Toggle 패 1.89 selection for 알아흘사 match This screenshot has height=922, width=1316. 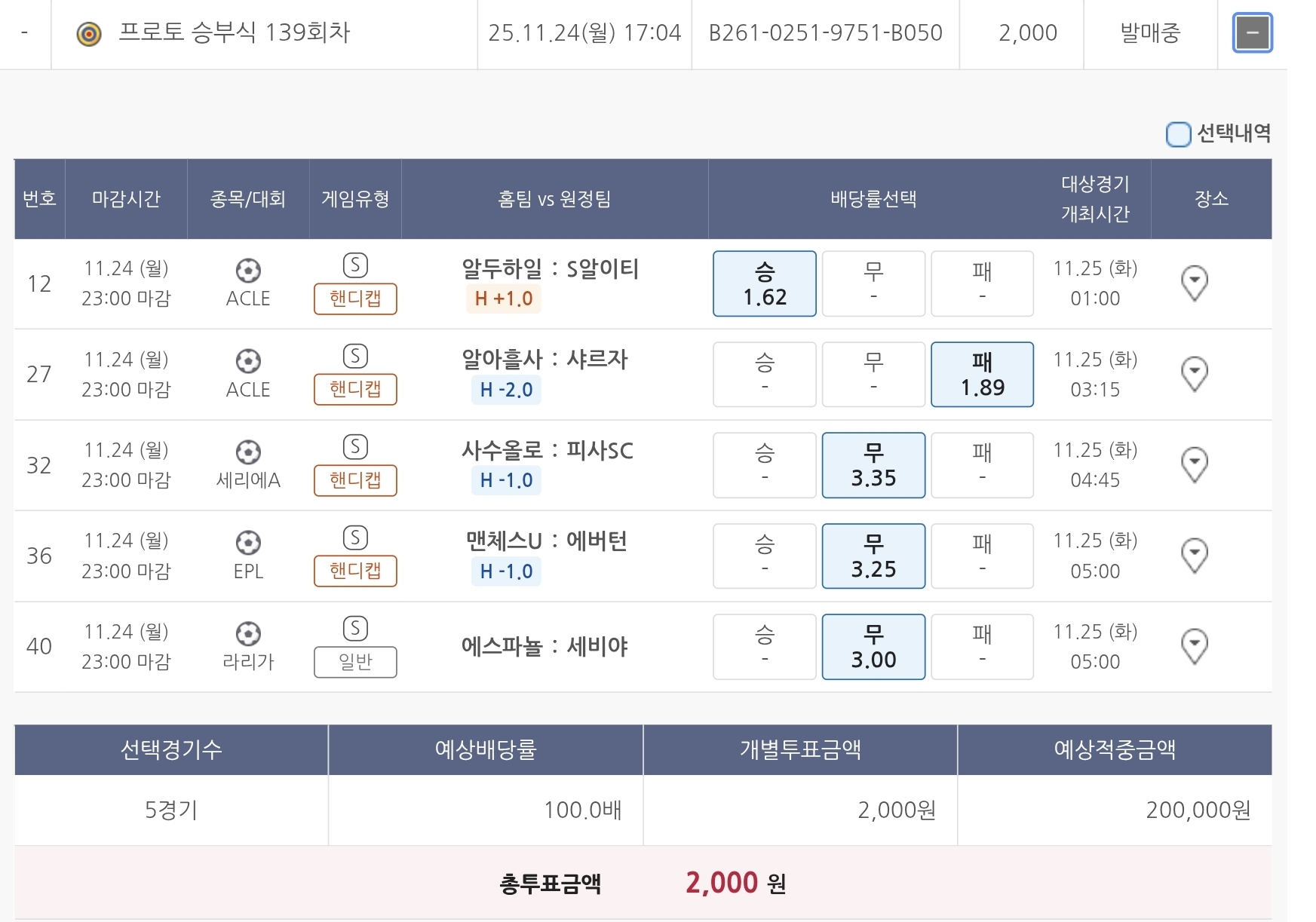pyautogui.click(x=982, y=375)
